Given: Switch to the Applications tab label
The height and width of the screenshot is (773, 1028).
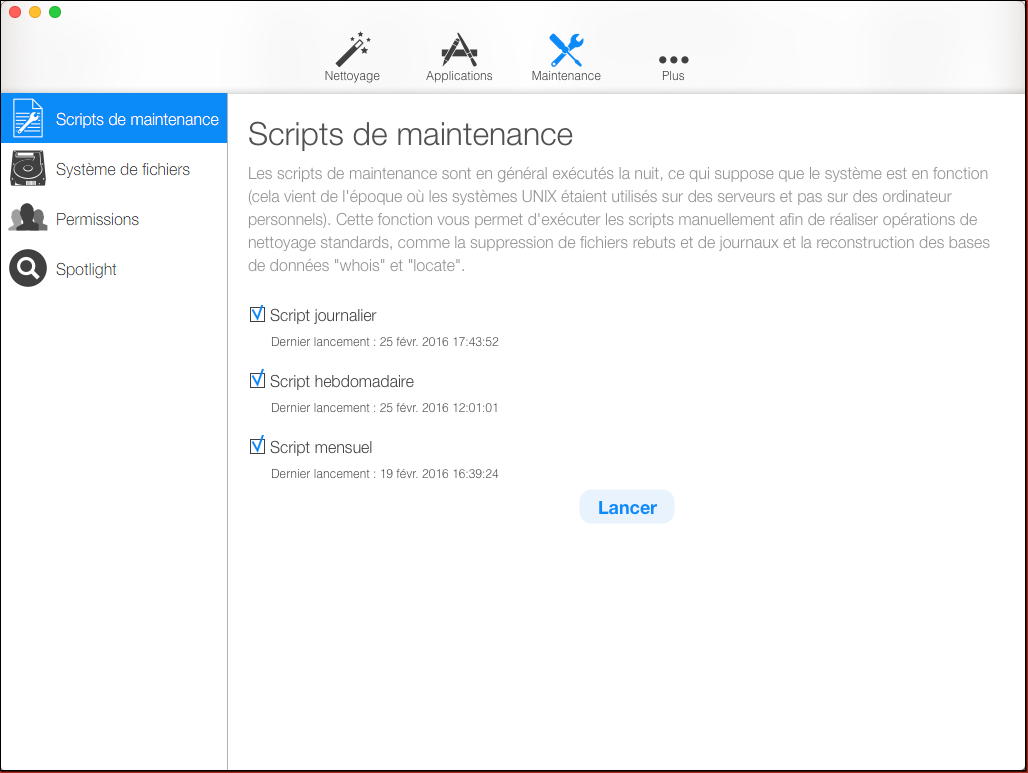Looking at the screenshot, I should click(x=459, y=76).
